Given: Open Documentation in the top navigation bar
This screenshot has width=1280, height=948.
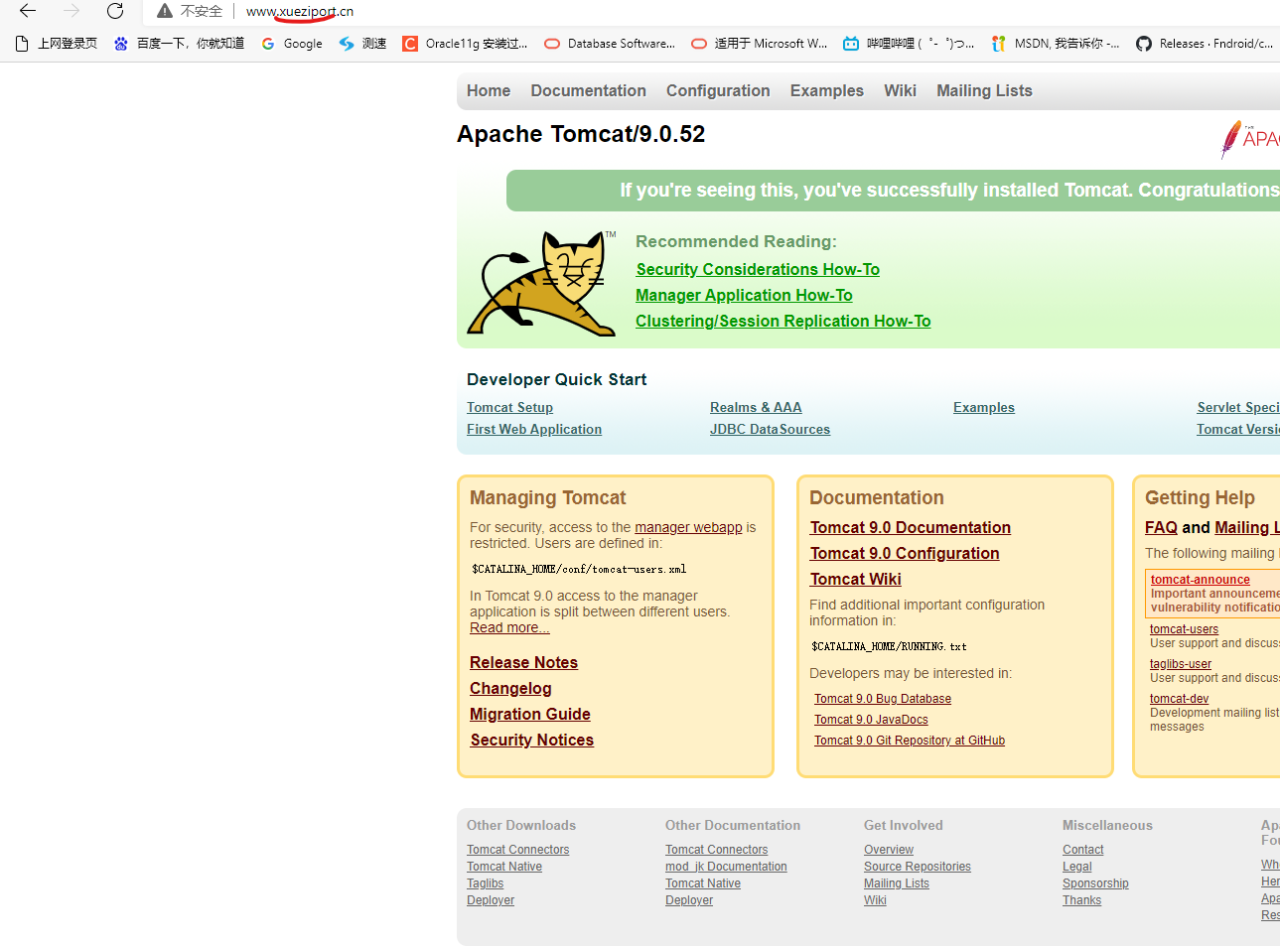Looking at the screenshot, I should [588, 90].
